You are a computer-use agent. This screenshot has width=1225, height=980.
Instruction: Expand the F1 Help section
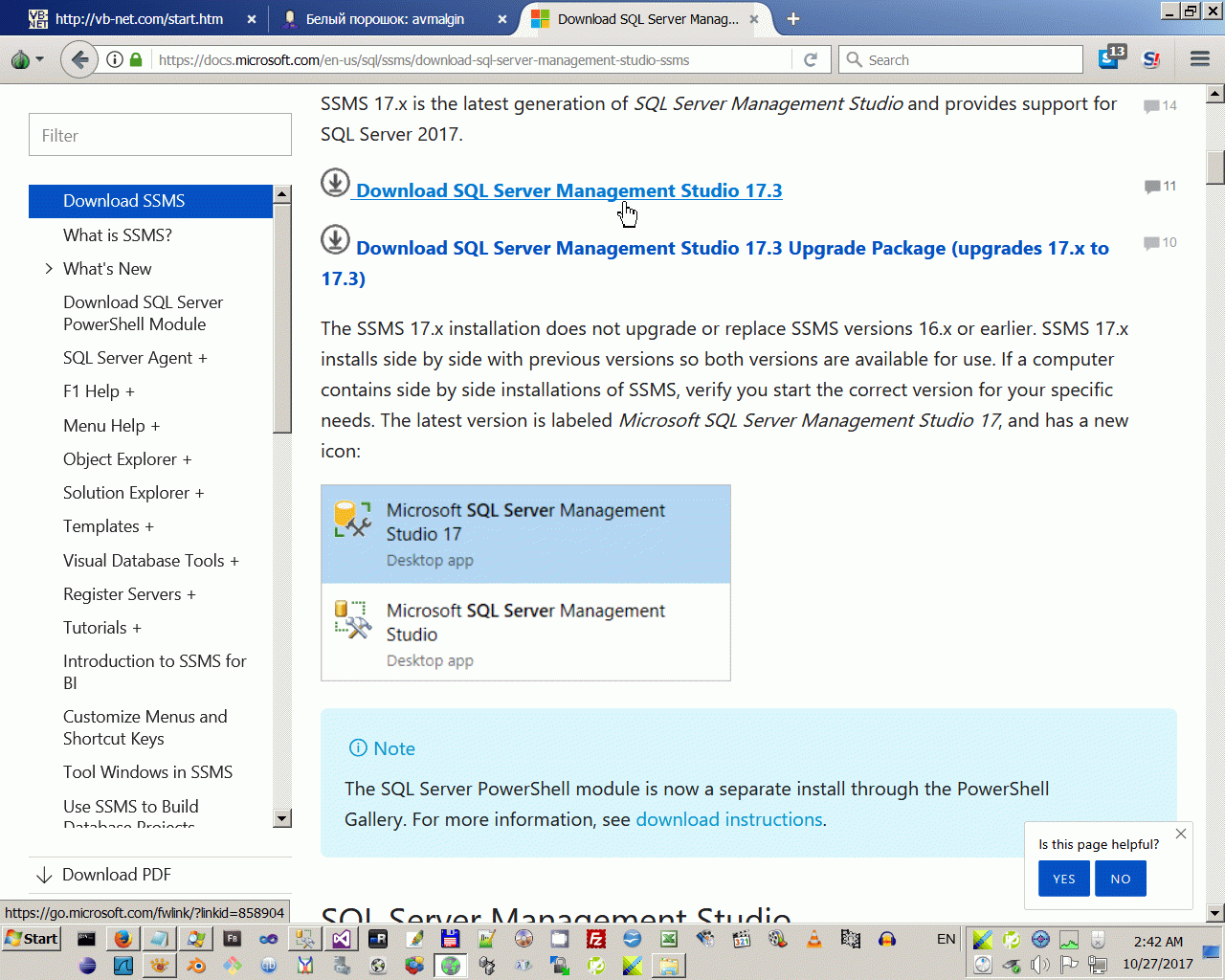99,391
